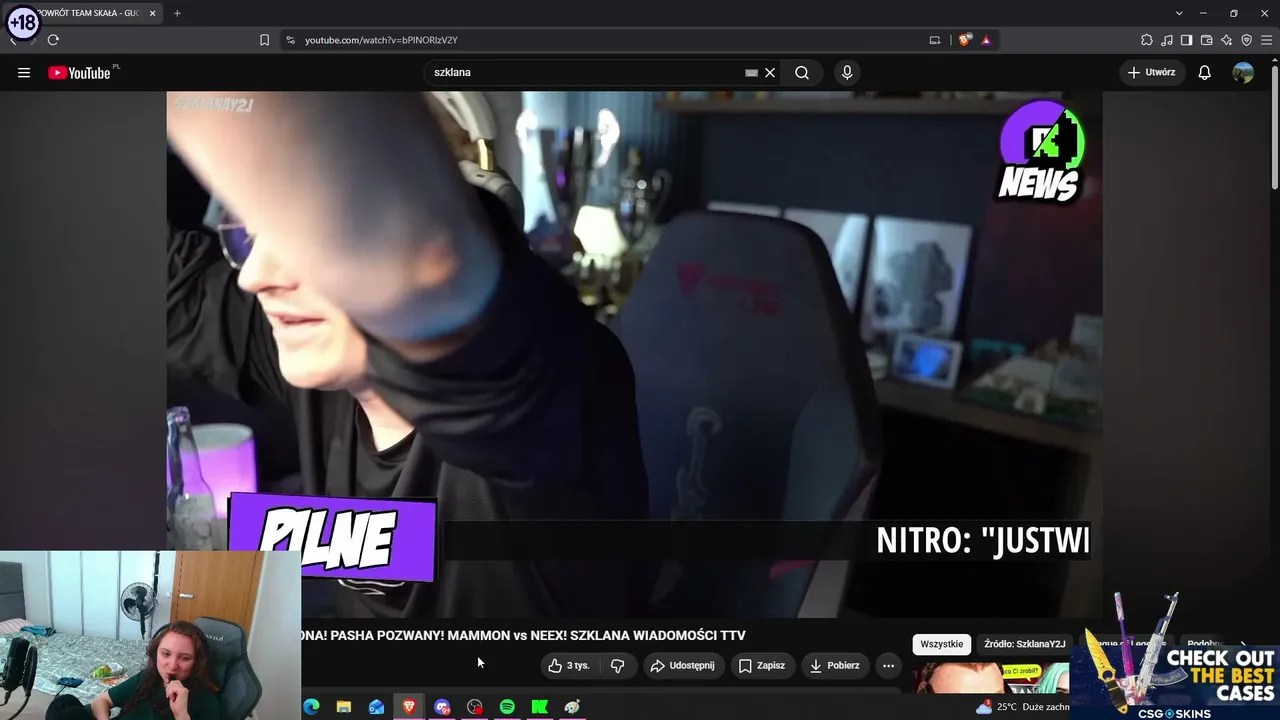This screenshot has height=720, width=1280.
Task: Close the POWRÓT TEAM SKAŁA tab
Action: pos(153,13)
